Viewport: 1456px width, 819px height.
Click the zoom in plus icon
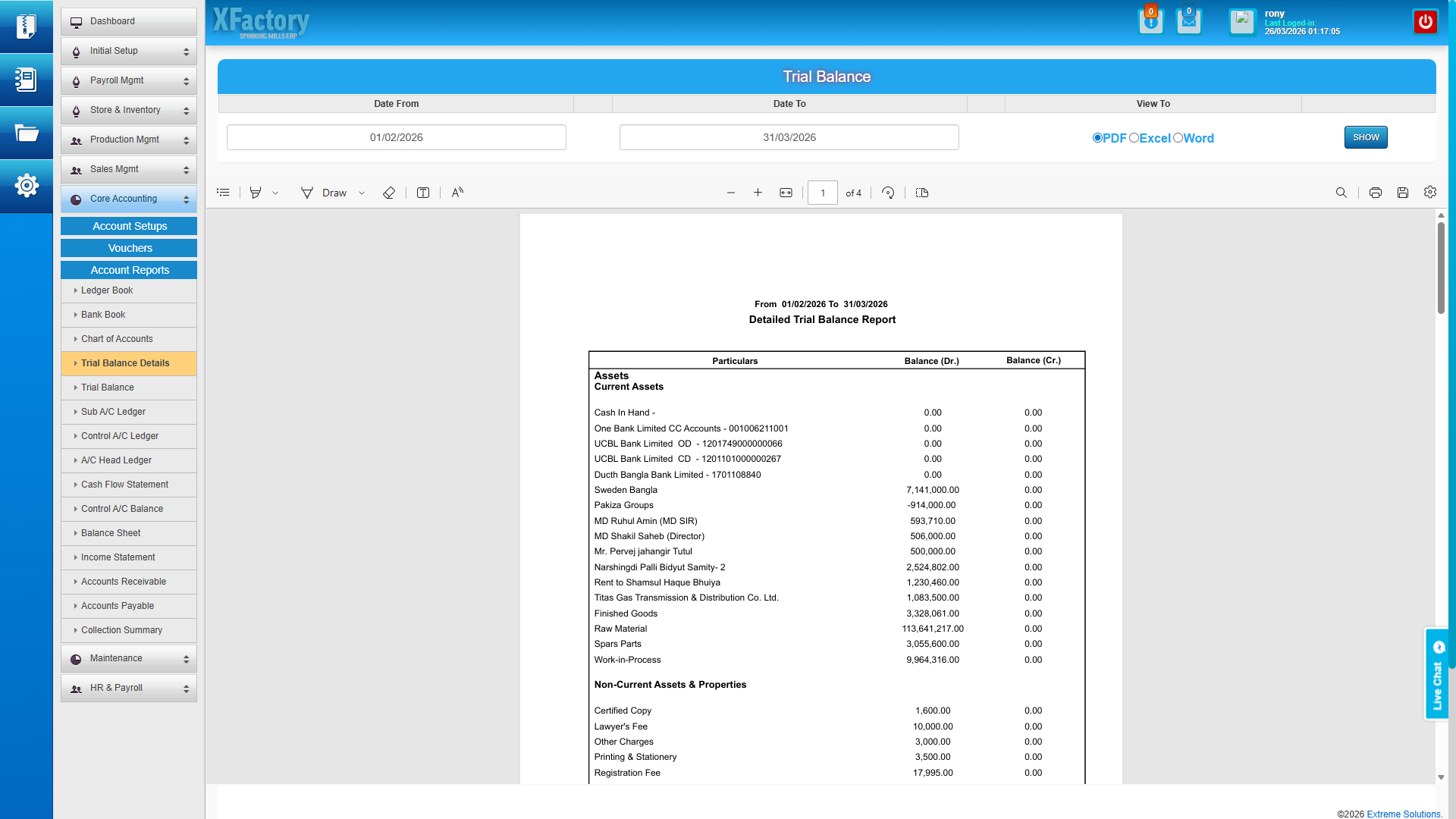(x=758, y=193)
